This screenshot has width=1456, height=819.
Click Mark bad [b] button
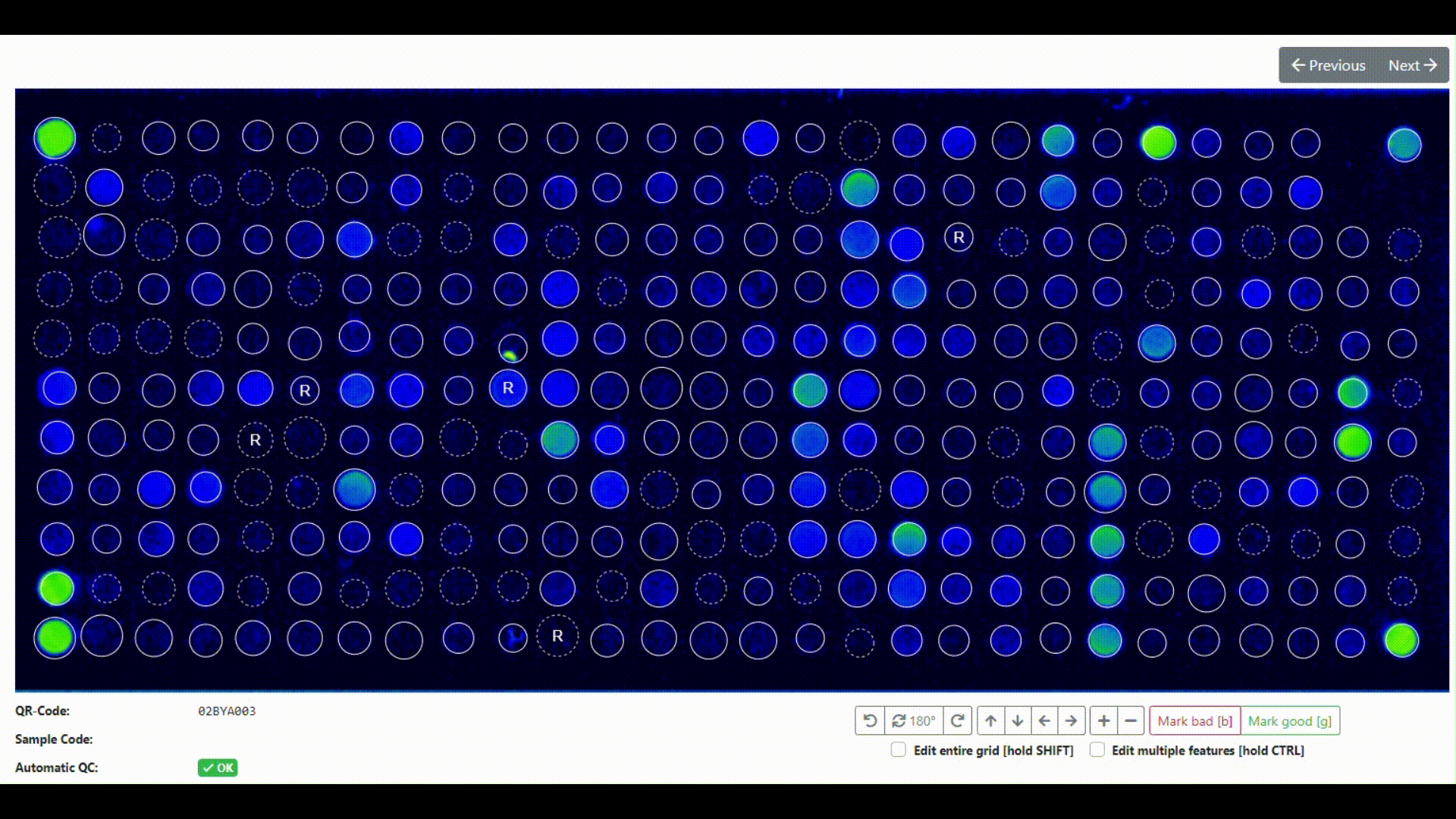(x=1195, y=720)
